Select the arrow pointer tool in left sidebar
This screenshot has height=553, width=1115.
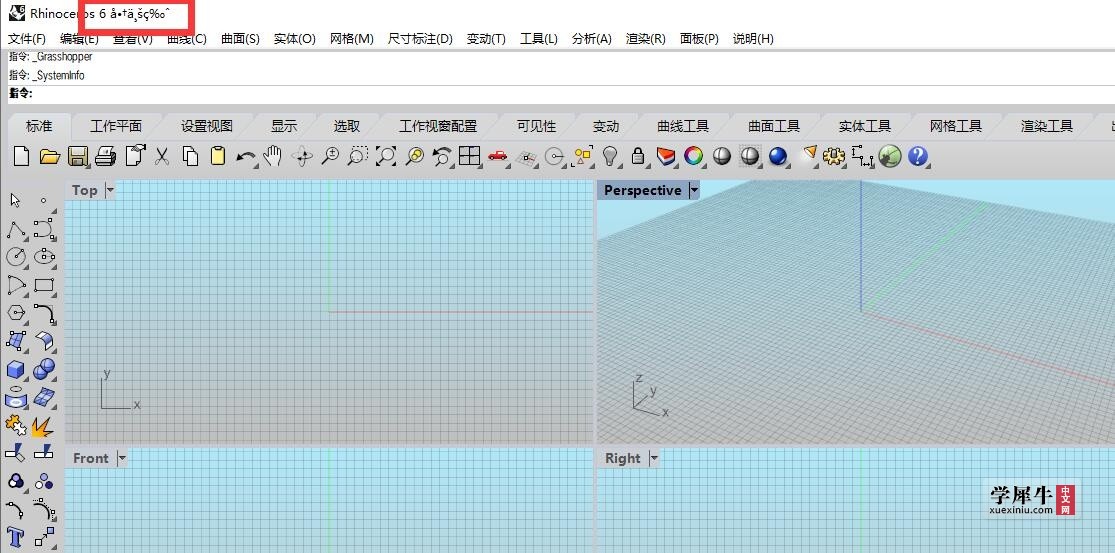[16, 201]
